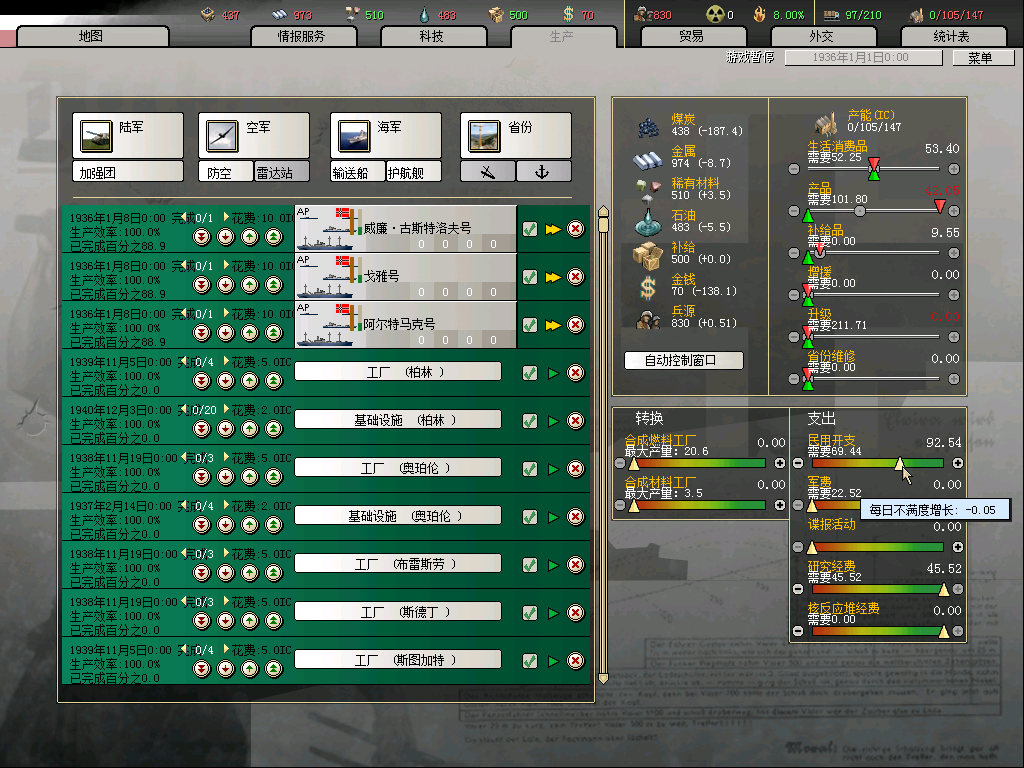Toggle the checkmark for 工厂（斯图加特）

pyautogui.click(x=530, y=661)
